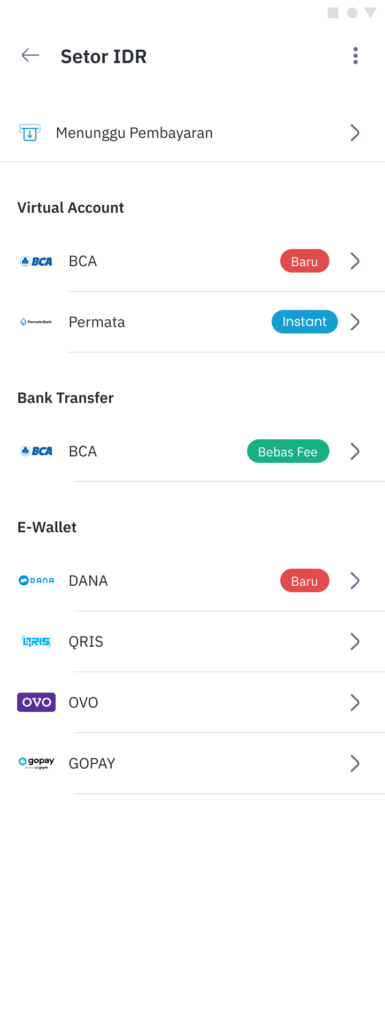Tap the Permata Bank logo
Viewport: 385px width, 1024px height.
[36, 322]
